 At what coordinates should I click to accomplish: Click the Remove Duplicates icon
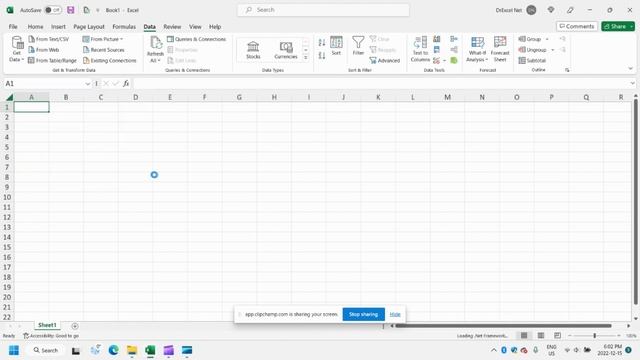(437, 50)
